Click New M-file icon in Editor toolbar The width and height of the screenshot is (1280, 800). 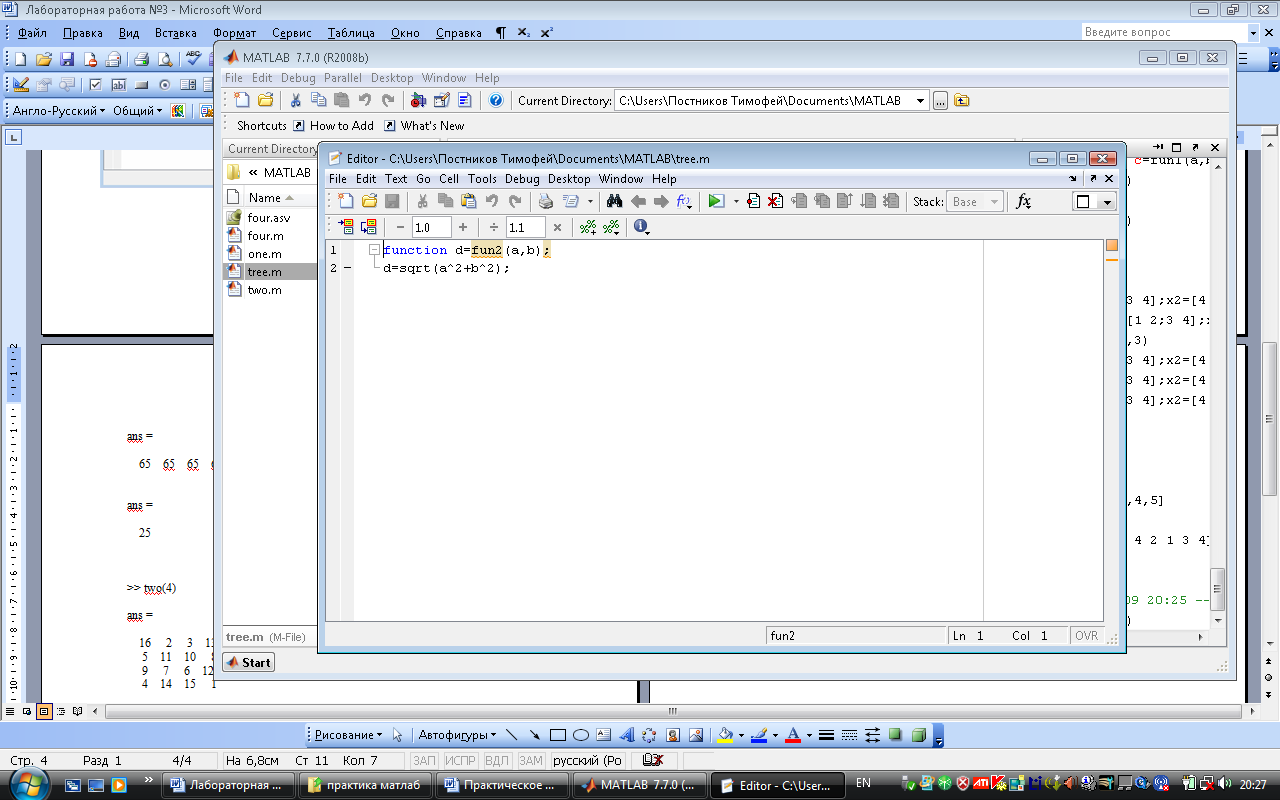346,201
